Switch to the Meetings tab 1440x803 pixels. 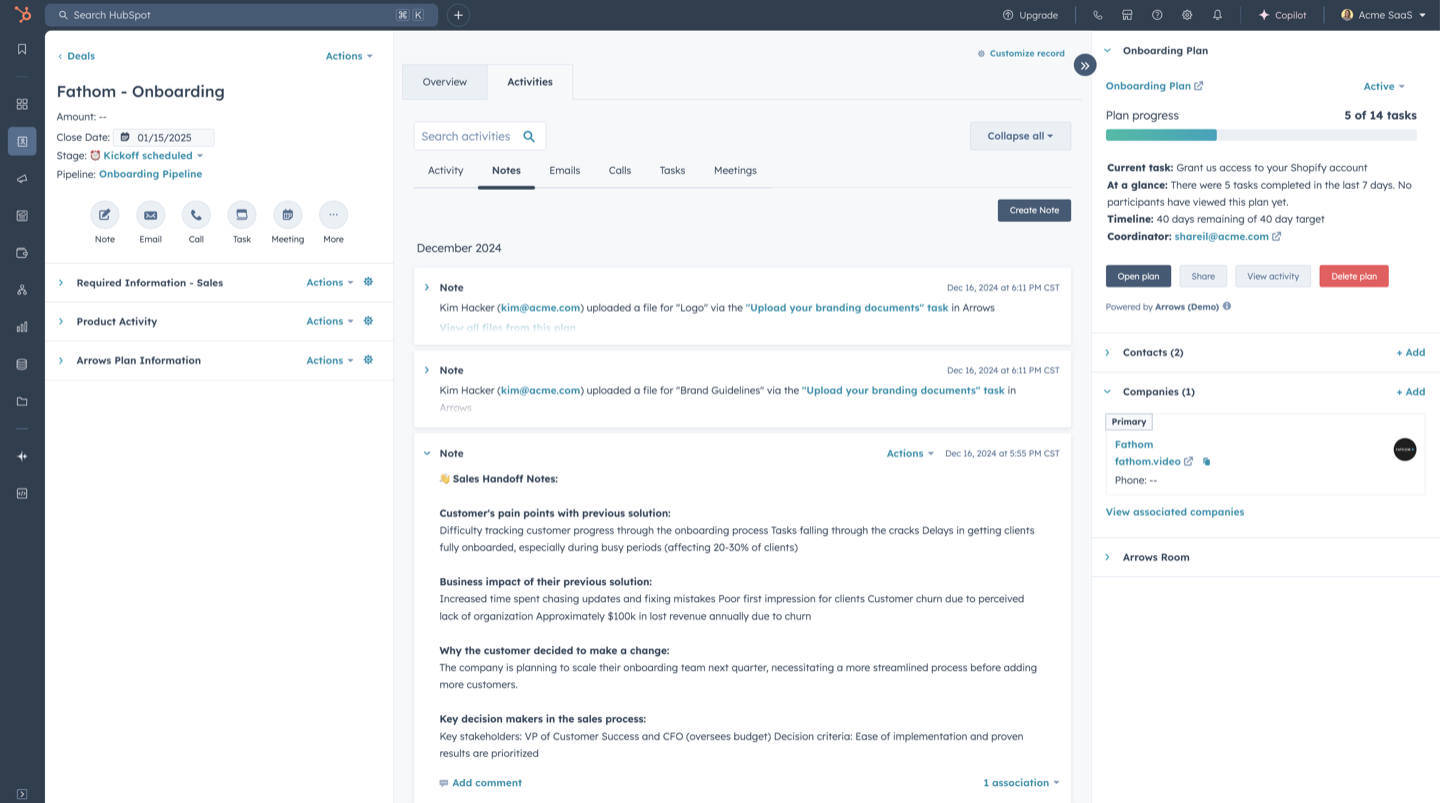(x=735, y=170)
